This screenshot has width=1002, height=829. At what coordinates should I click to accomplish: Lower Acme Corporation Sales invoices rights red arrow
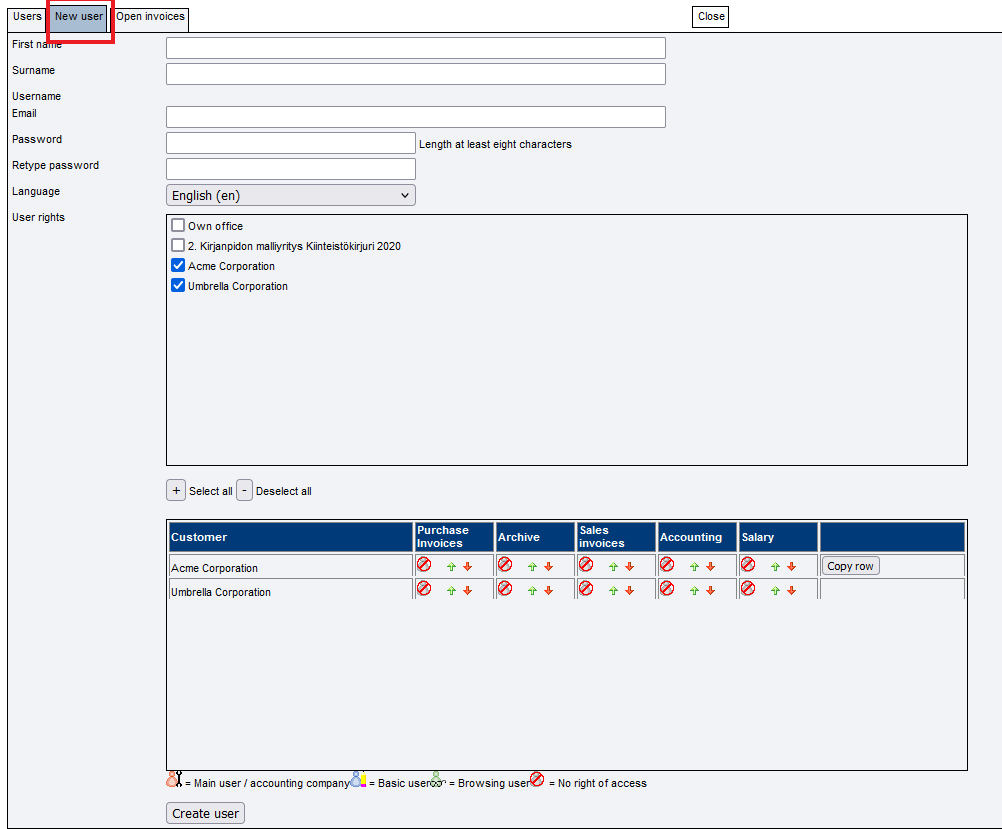point(629,567)
